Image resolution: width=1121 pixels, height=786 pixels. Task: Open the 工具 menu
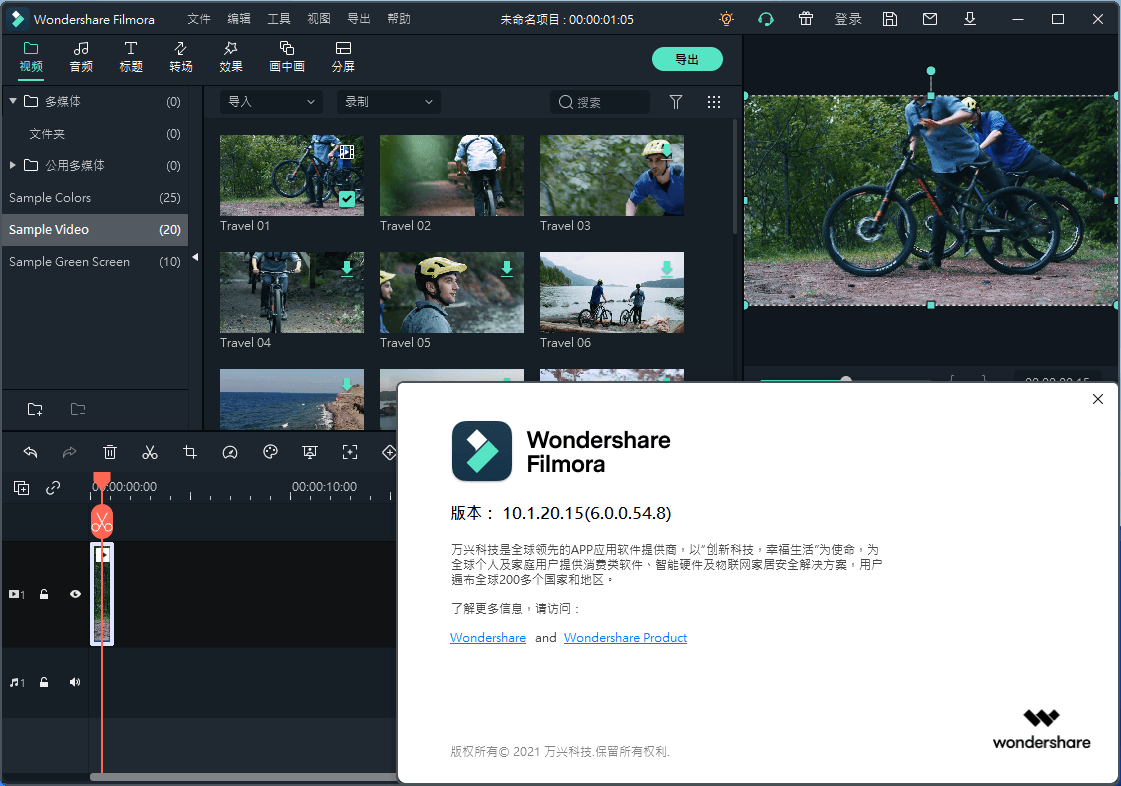279,19
